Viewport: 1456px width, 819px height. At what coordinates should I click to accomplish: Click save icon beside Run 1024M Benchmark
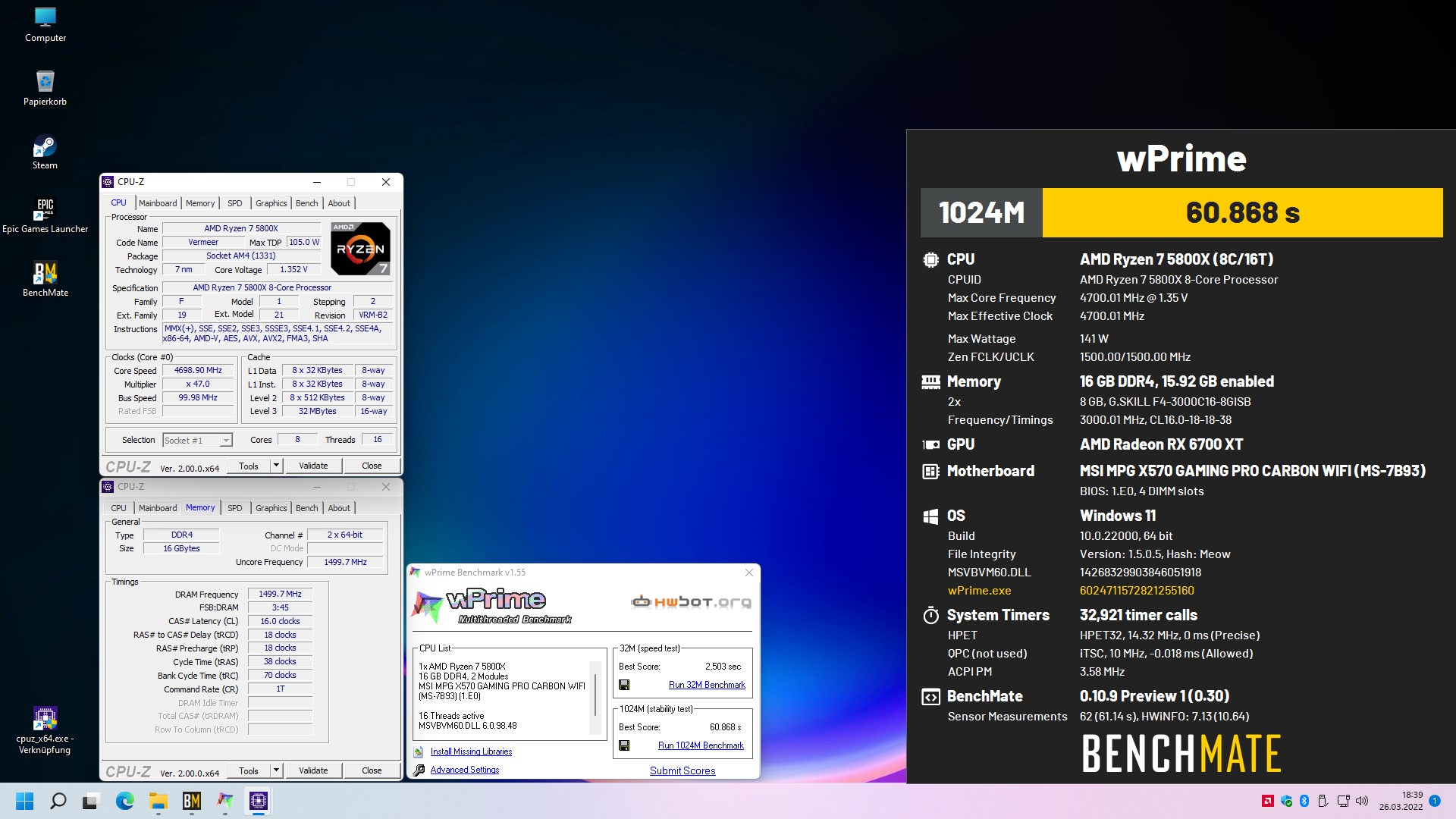click(624, 745)
